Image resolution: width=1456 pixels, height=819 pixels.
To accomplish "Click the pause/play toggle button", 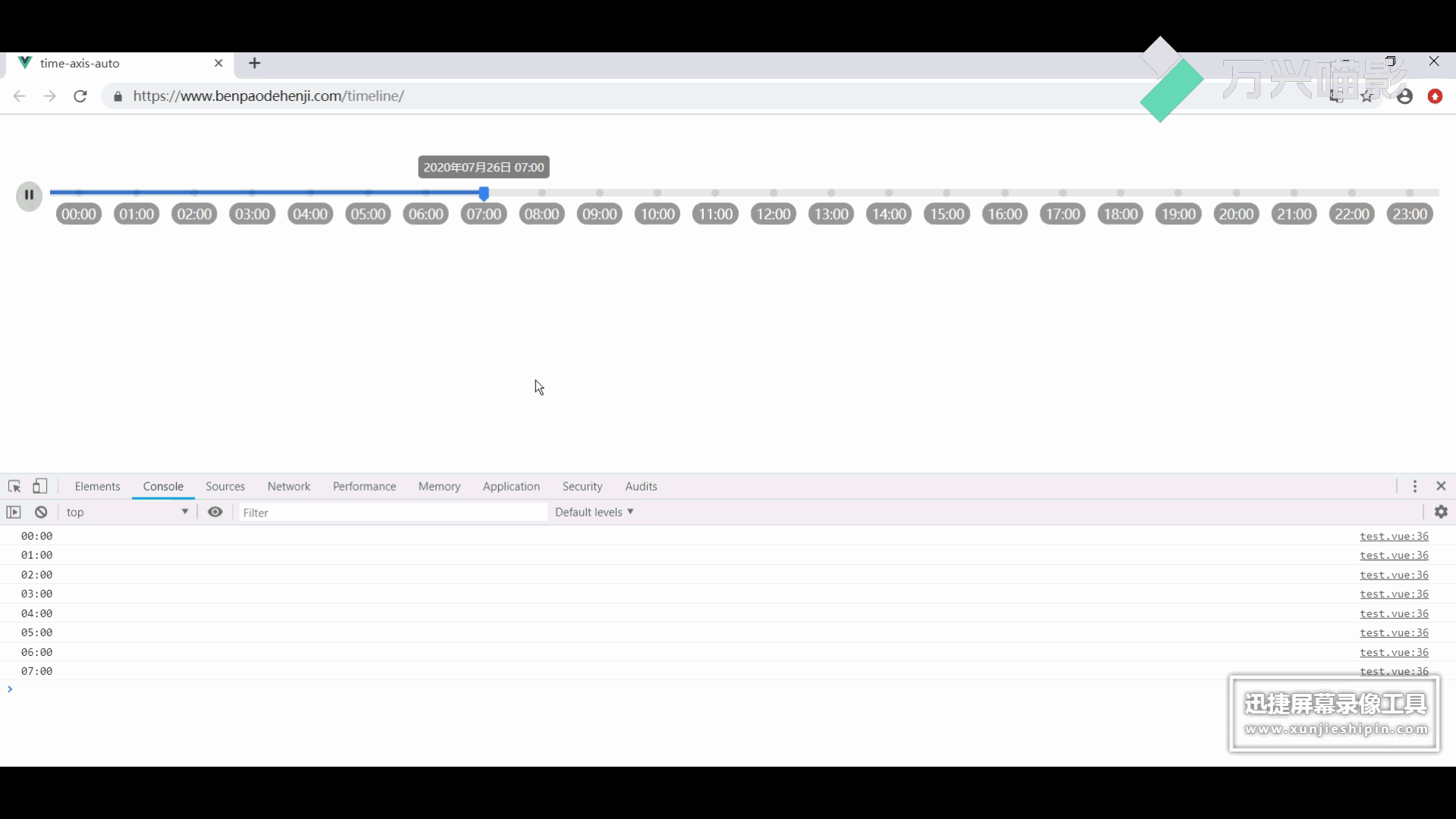I will pyautogui.click(x=28, y=195).
